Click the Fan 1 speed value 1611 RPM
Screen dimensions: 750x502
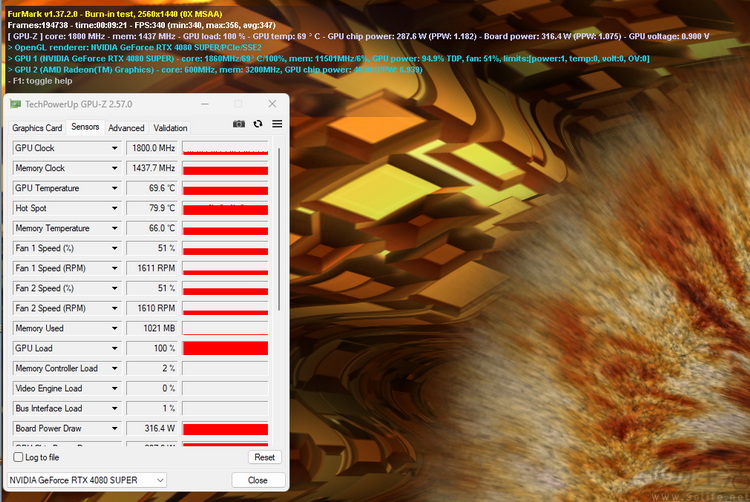[x=152, y=268]
